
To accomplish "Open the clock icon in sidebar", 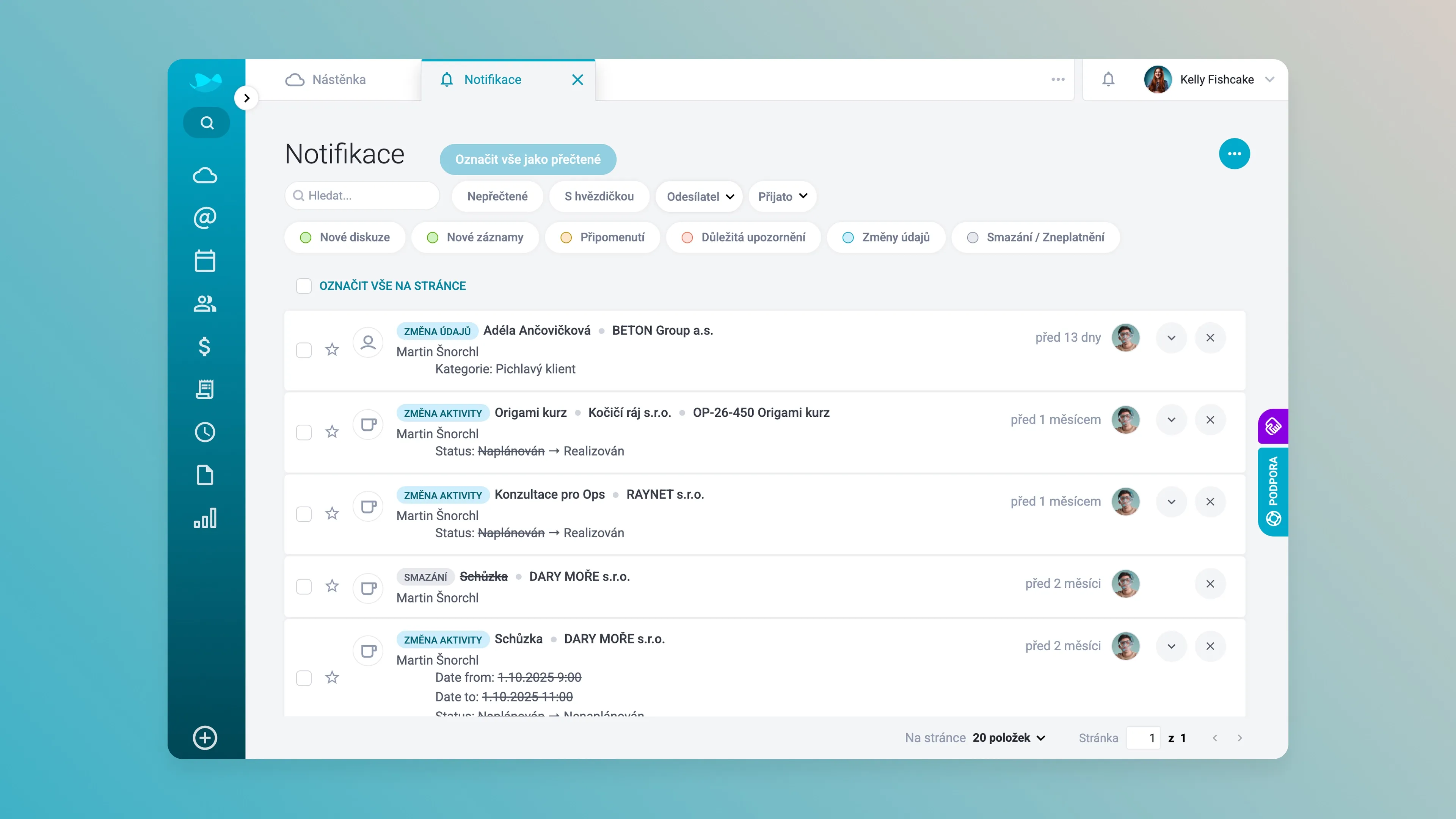I will coord(205,432).
